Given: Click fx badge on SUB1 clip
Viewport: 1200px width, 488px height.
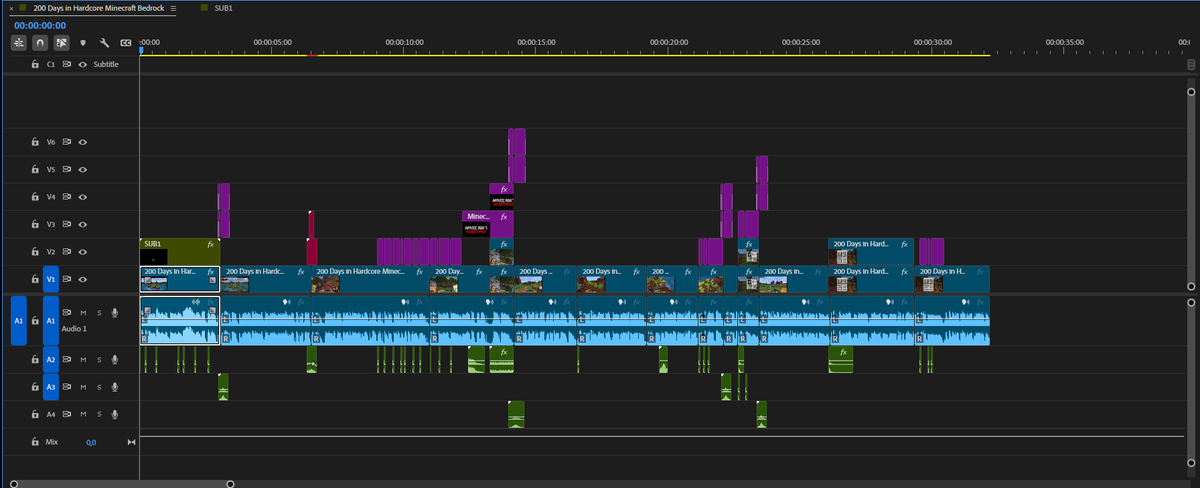Looking at the screenshot, I should click(x=211, y=244).
